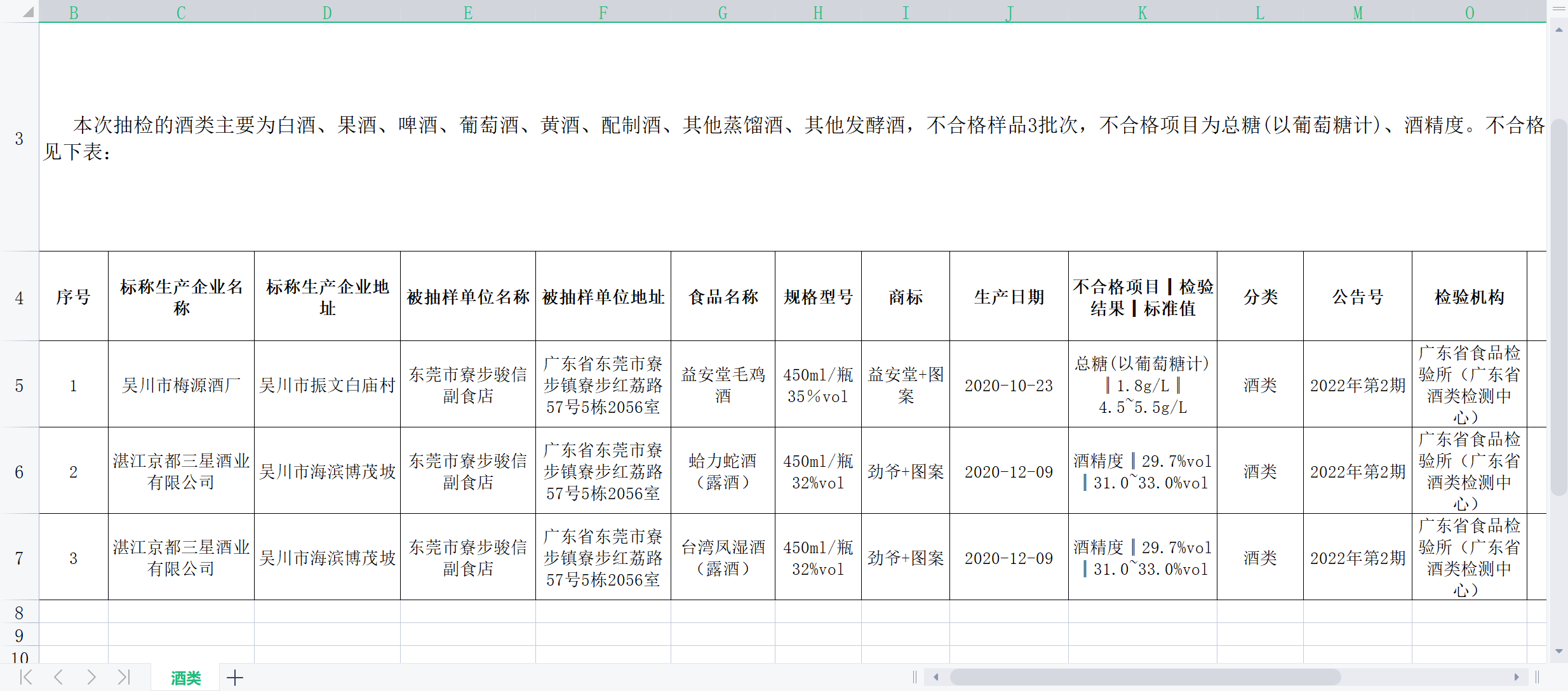Go to first sheet navigation arrow
Viewport: 1568px width, 691px height.
click(26, 677)
